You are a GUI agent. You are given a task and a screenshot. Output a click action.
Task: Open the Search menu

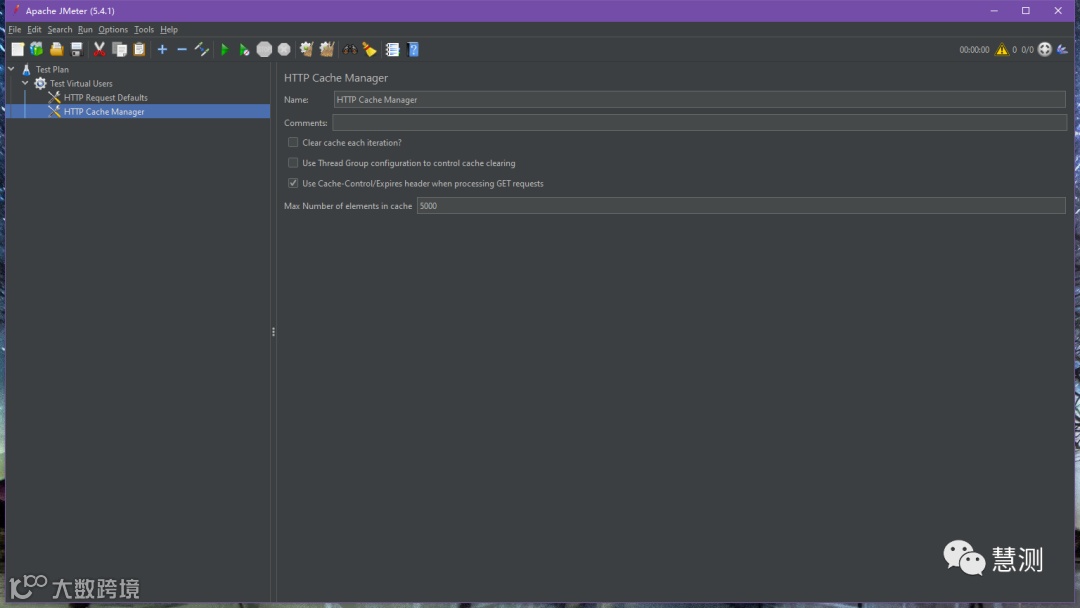click(x=60, y=30)
